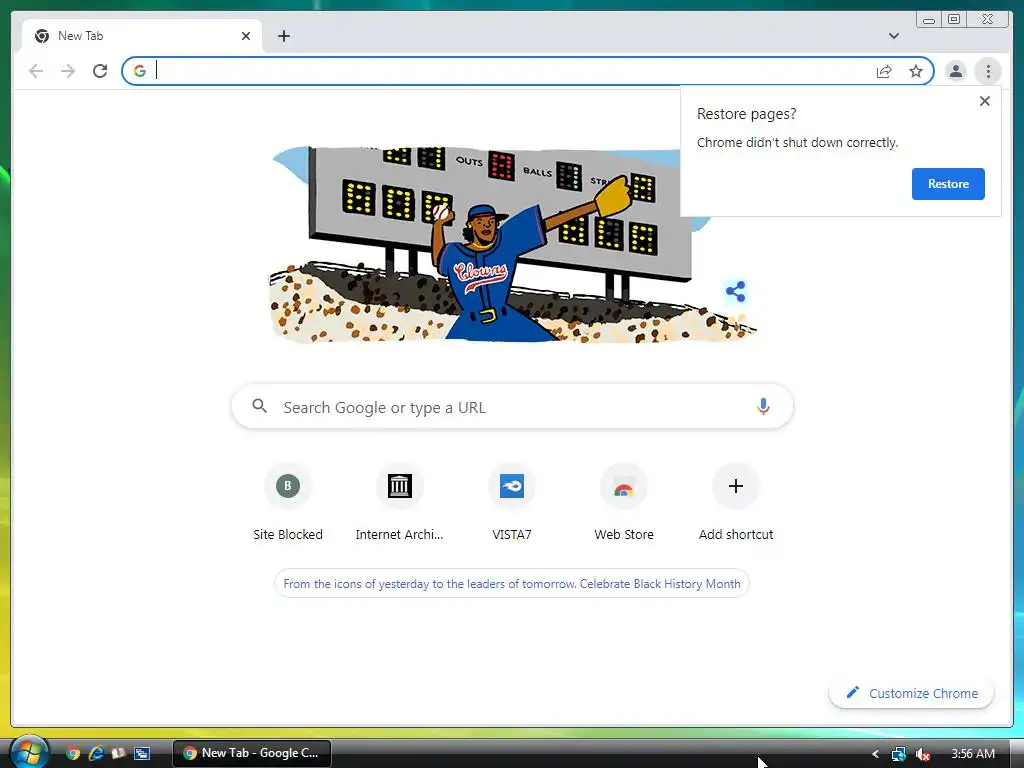This screenshot has height=768, width=1024.
Task: Click the Restore pages? heading
Action: [746, 114]
